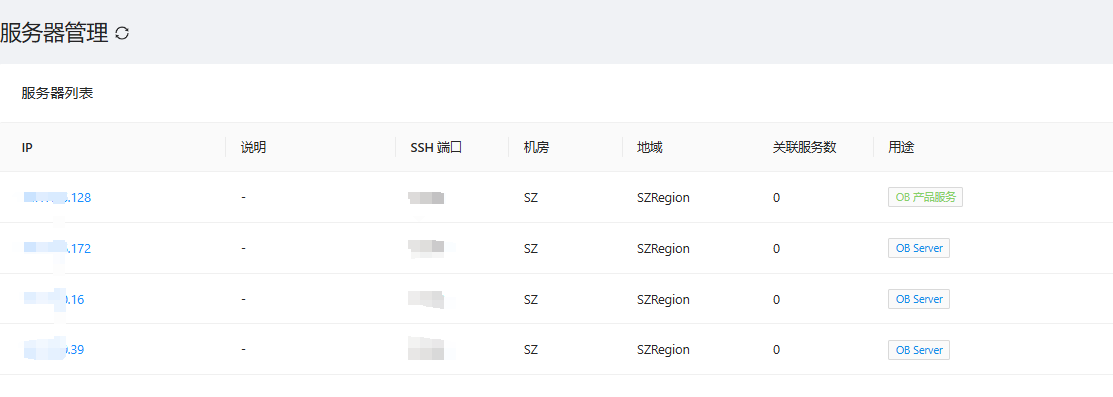The width and height of the screenshot is (1113, 397).
Task: Click the green OB 产品服务 tag
Action: pyautogui.click(x=925, y=197)
